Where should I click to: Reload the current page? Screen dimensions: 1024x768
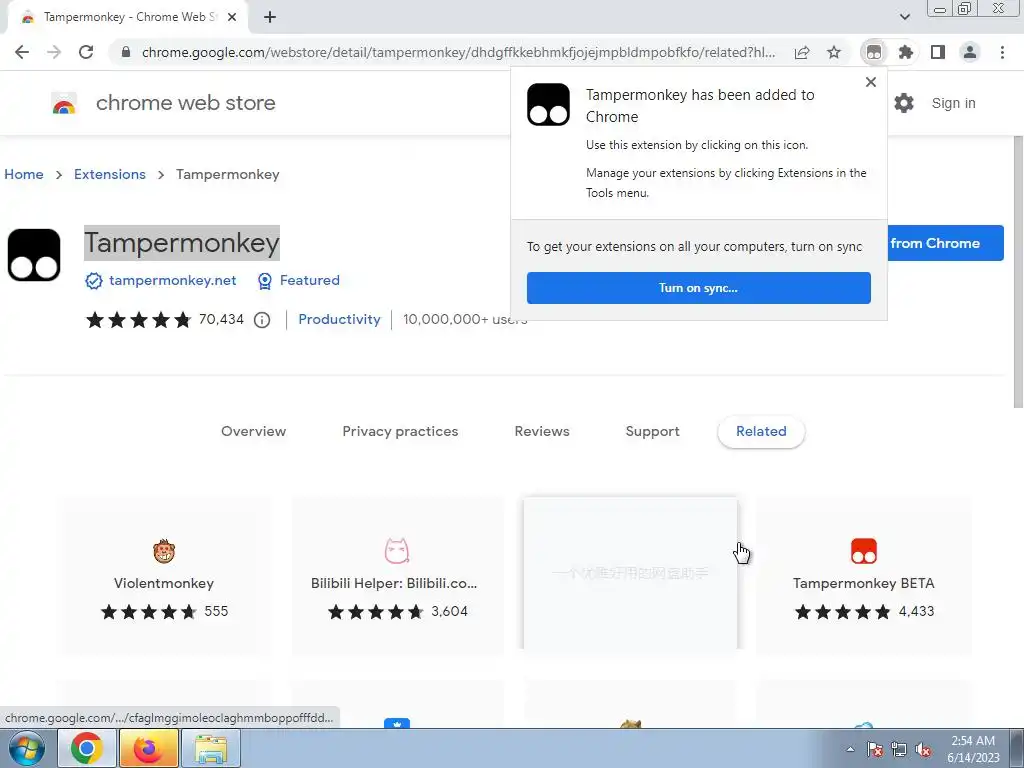(86, 52)
